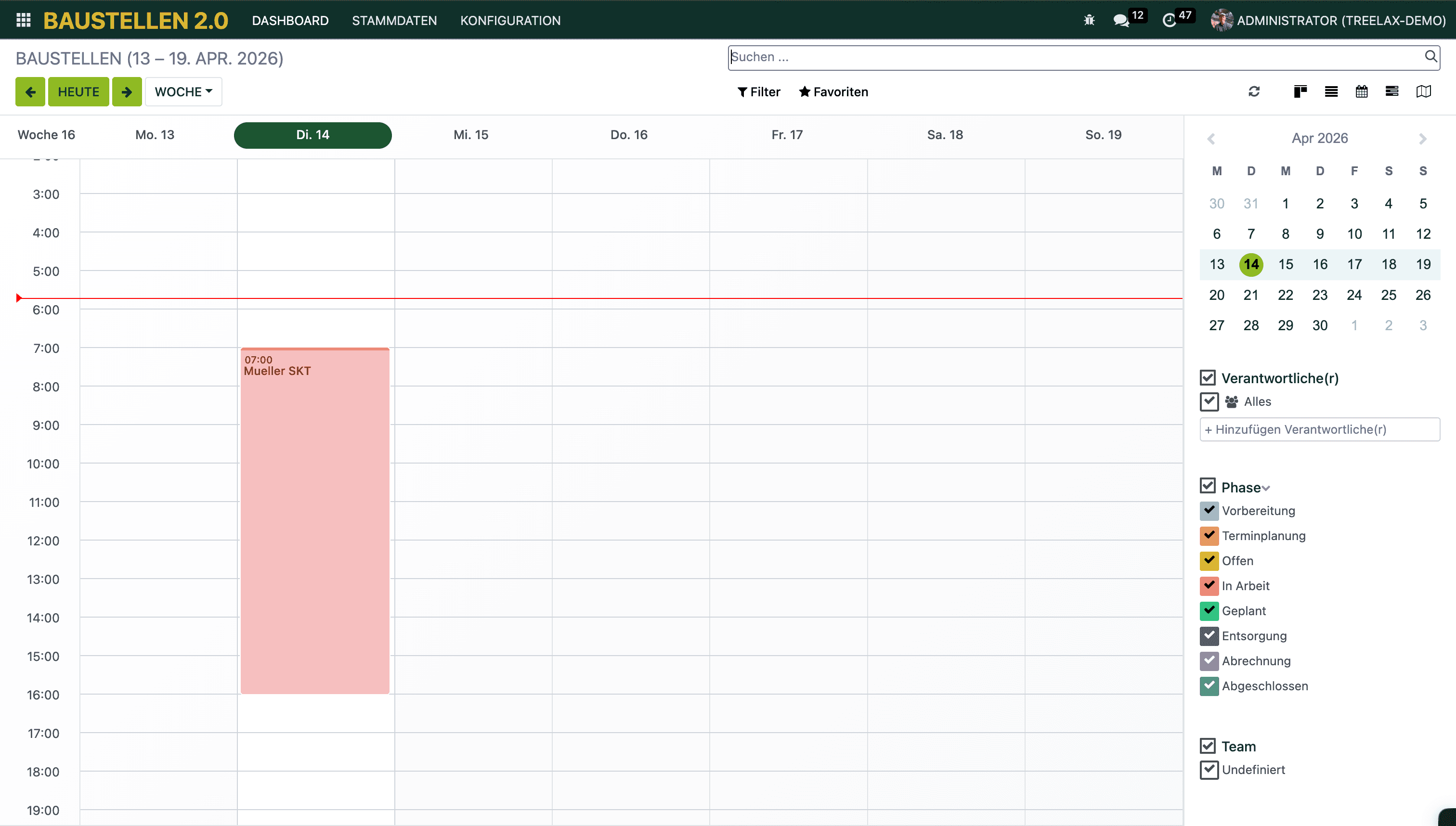Switch to the kanban view icon

[x=1300, y=91]
